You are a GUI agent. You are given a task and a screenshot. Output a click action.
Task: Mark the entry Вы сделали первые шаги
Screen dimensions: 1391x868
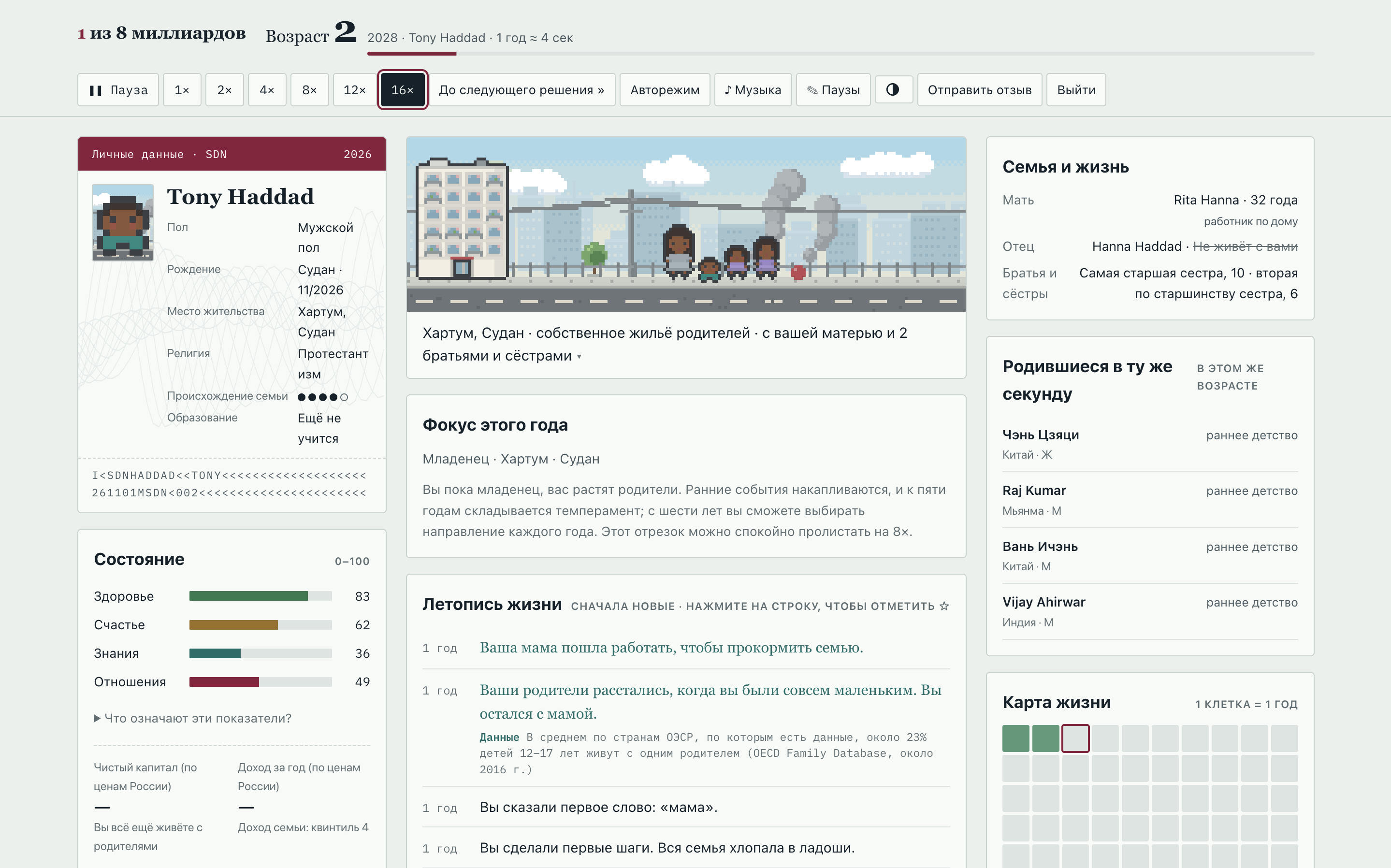(x=686, y=848)
